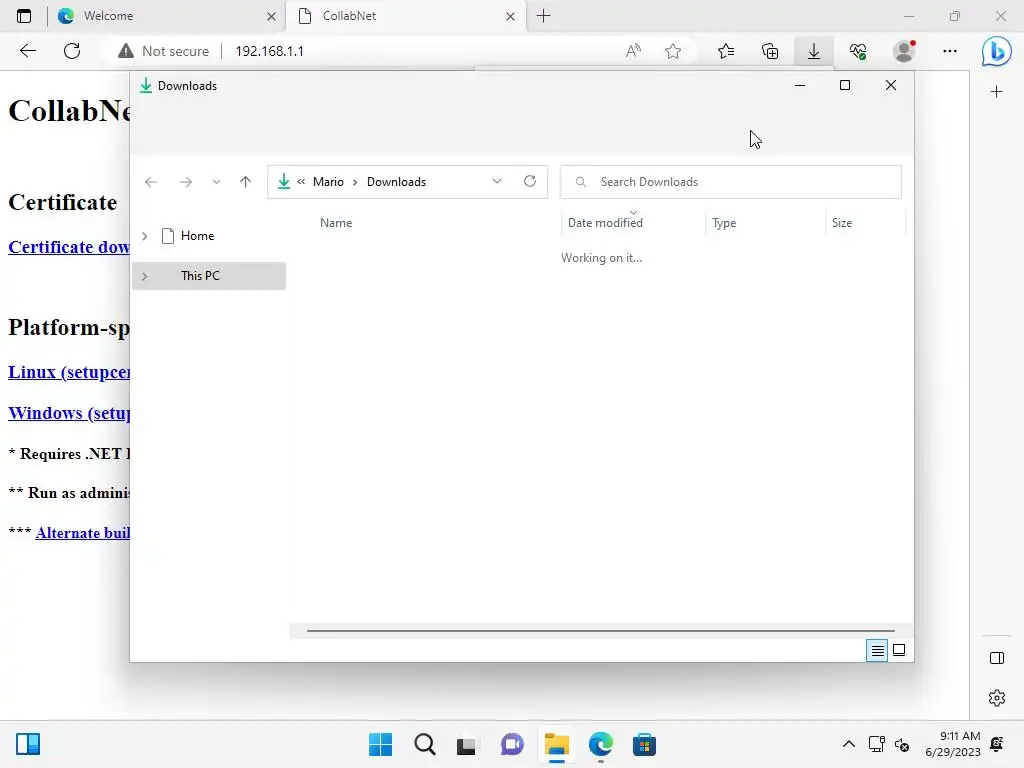Open Edge sidebar settings gear
This screenshot has height=768, width=1024.
[997, 697]
